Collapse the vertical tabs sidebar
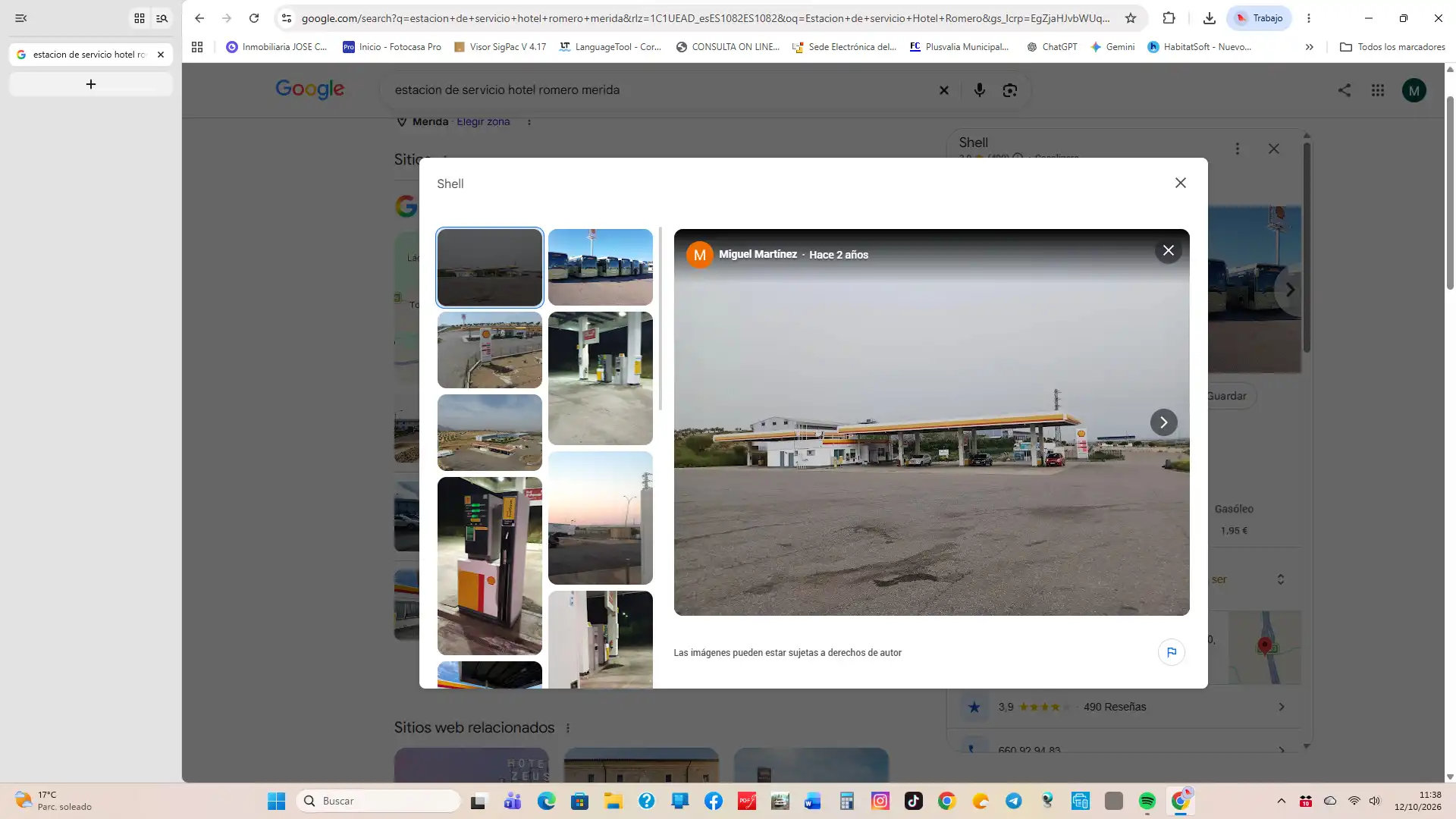The image size is (1456, 819). (21, 18)
